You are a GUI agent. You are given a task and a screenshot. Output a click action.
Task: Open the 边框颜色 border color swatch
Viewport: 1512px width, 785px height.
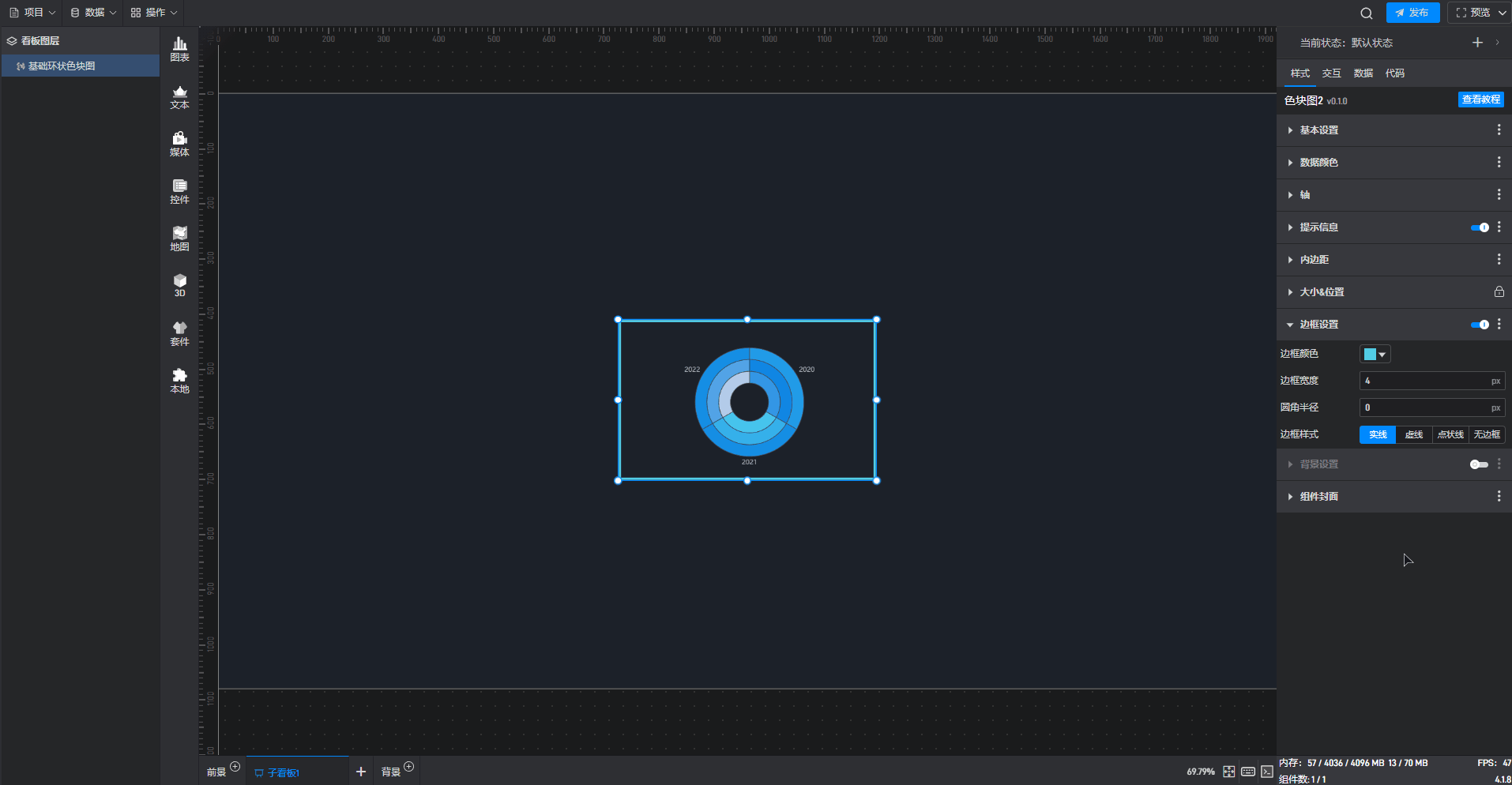click(1375, 355)
